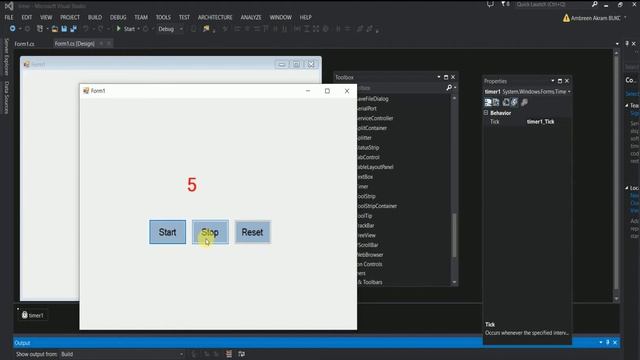Open the WINDOW menu
The width and height of the screenshot is (640, 360).
coord(280,17)
